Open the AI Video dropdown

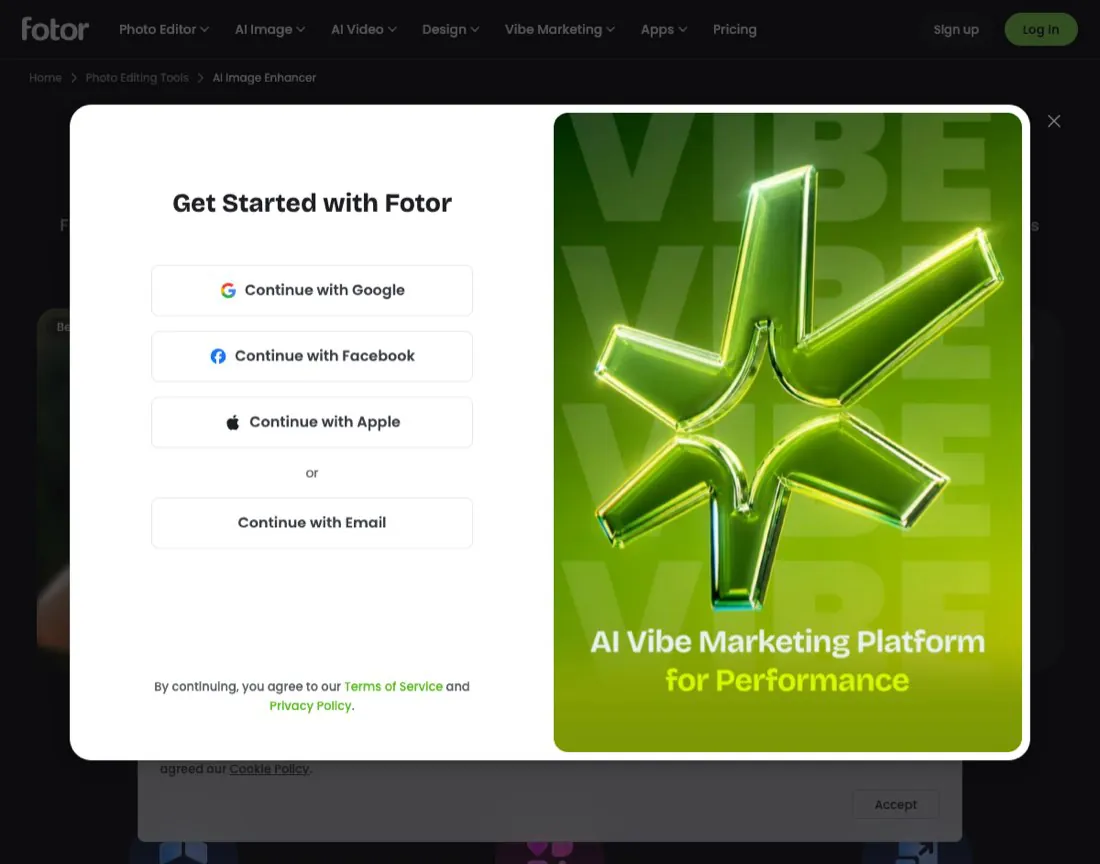point(363,29)
